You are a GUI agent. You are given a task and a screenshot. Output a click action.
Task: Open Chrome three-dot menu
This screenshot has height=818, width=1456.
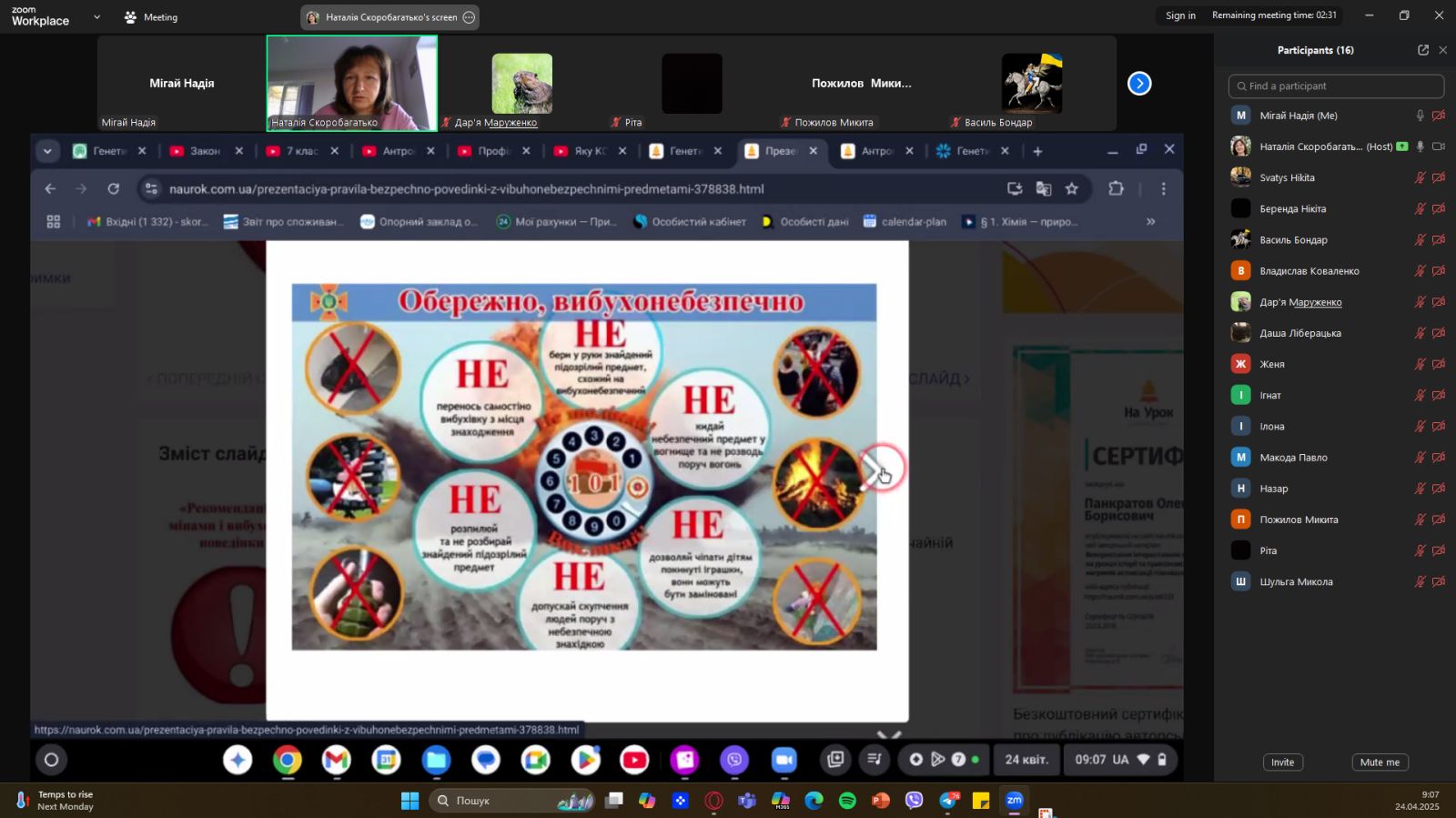tap(1163, 188)
